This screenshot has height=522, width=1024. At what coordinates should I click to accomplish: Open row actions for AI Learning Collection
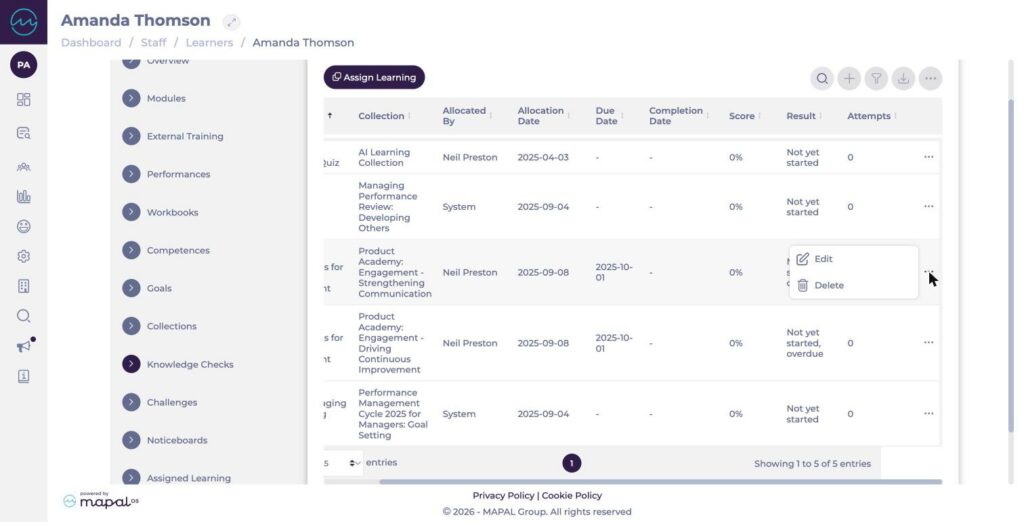pos(928,157)
